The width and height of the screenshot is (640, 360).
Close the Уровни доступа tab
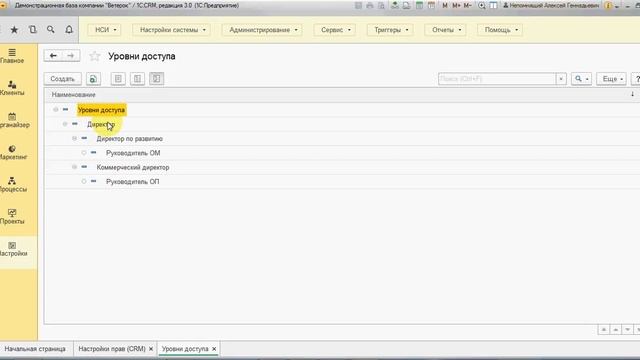point(214,349)
